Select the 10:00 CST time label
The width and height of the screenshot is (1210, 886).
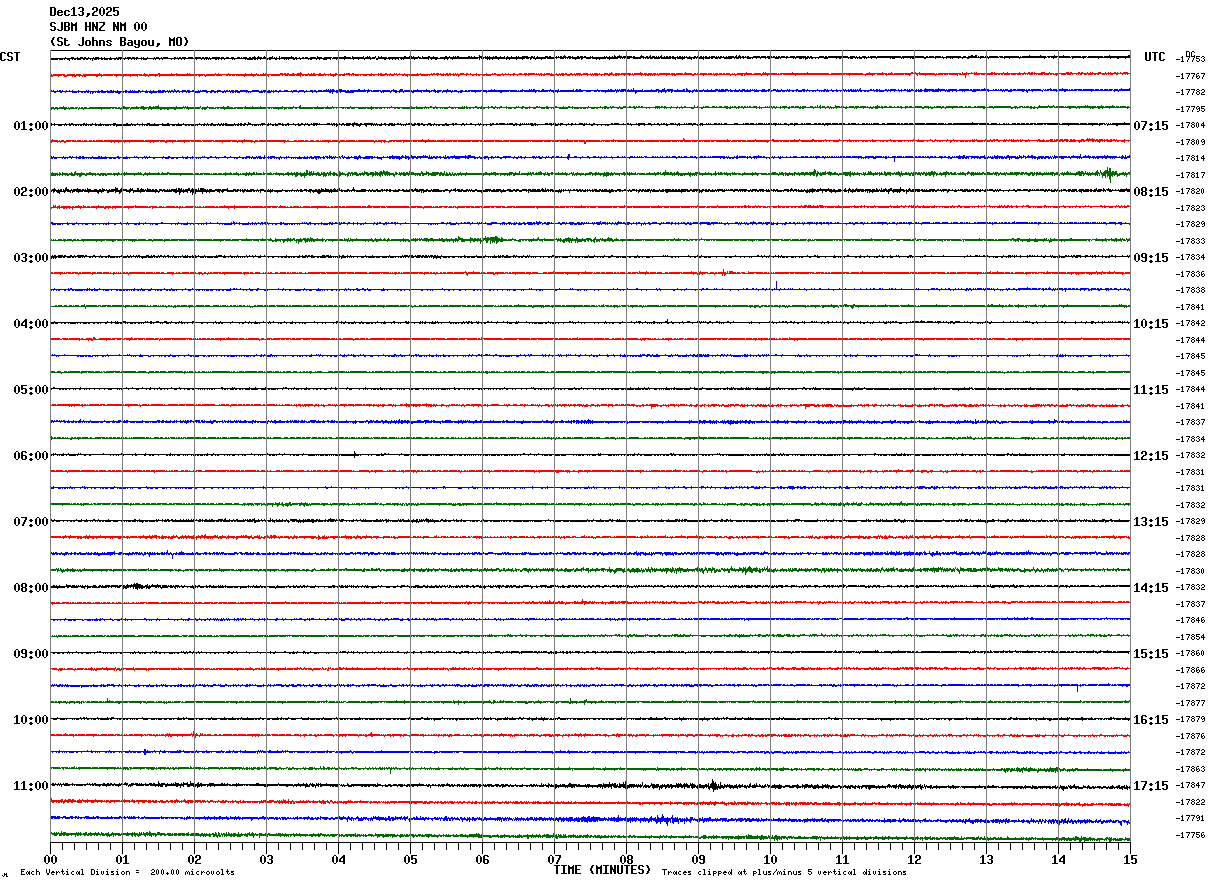[x=31, y=720]
